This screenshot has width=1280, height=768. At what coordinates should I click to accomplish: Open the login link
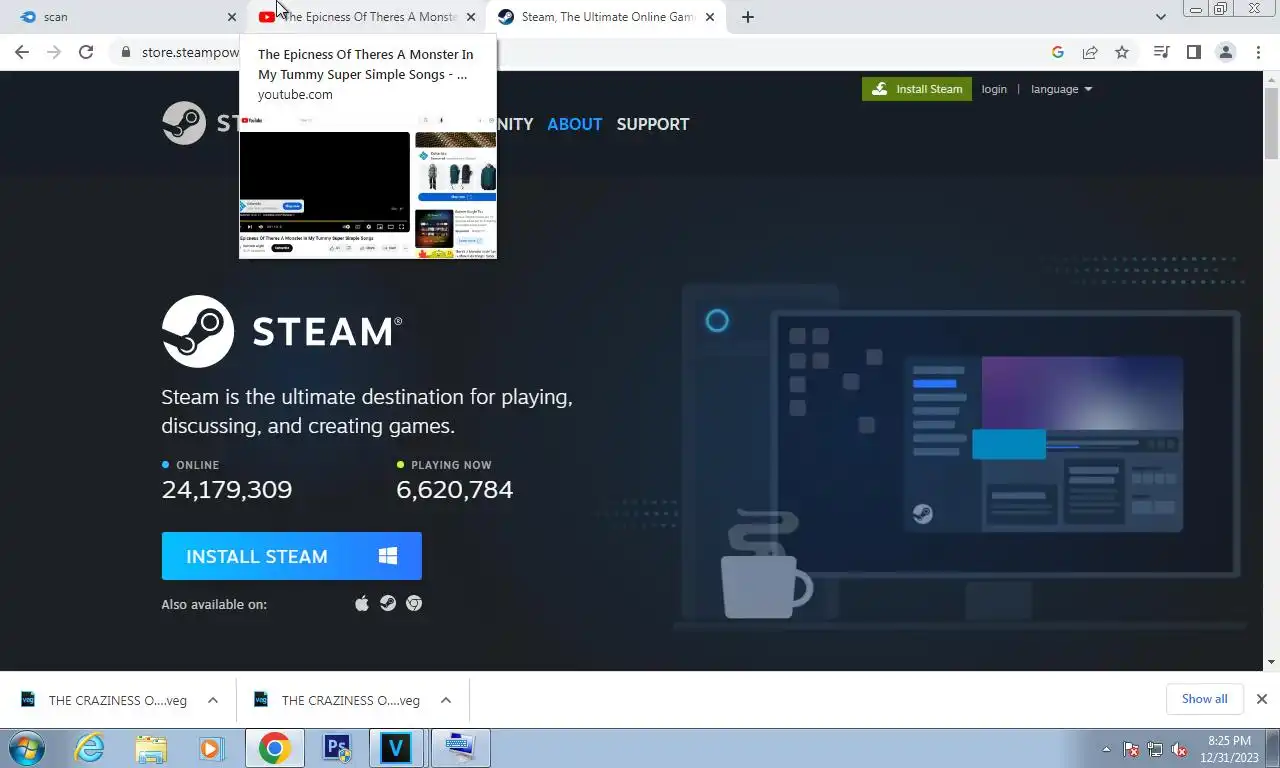994,89
